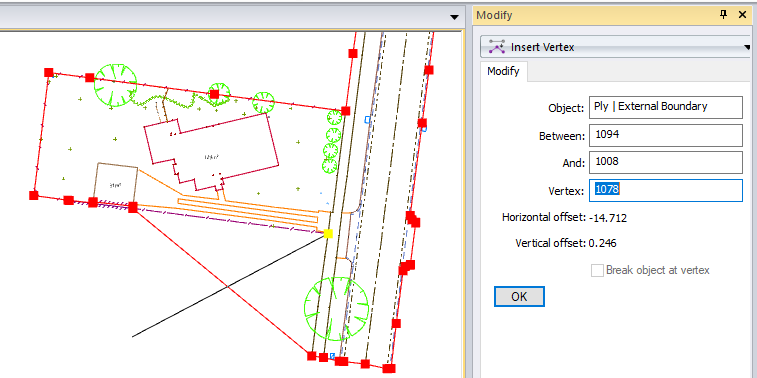
Task: Click the big tree symbol on the top boundary line
Action: (115, 85)
